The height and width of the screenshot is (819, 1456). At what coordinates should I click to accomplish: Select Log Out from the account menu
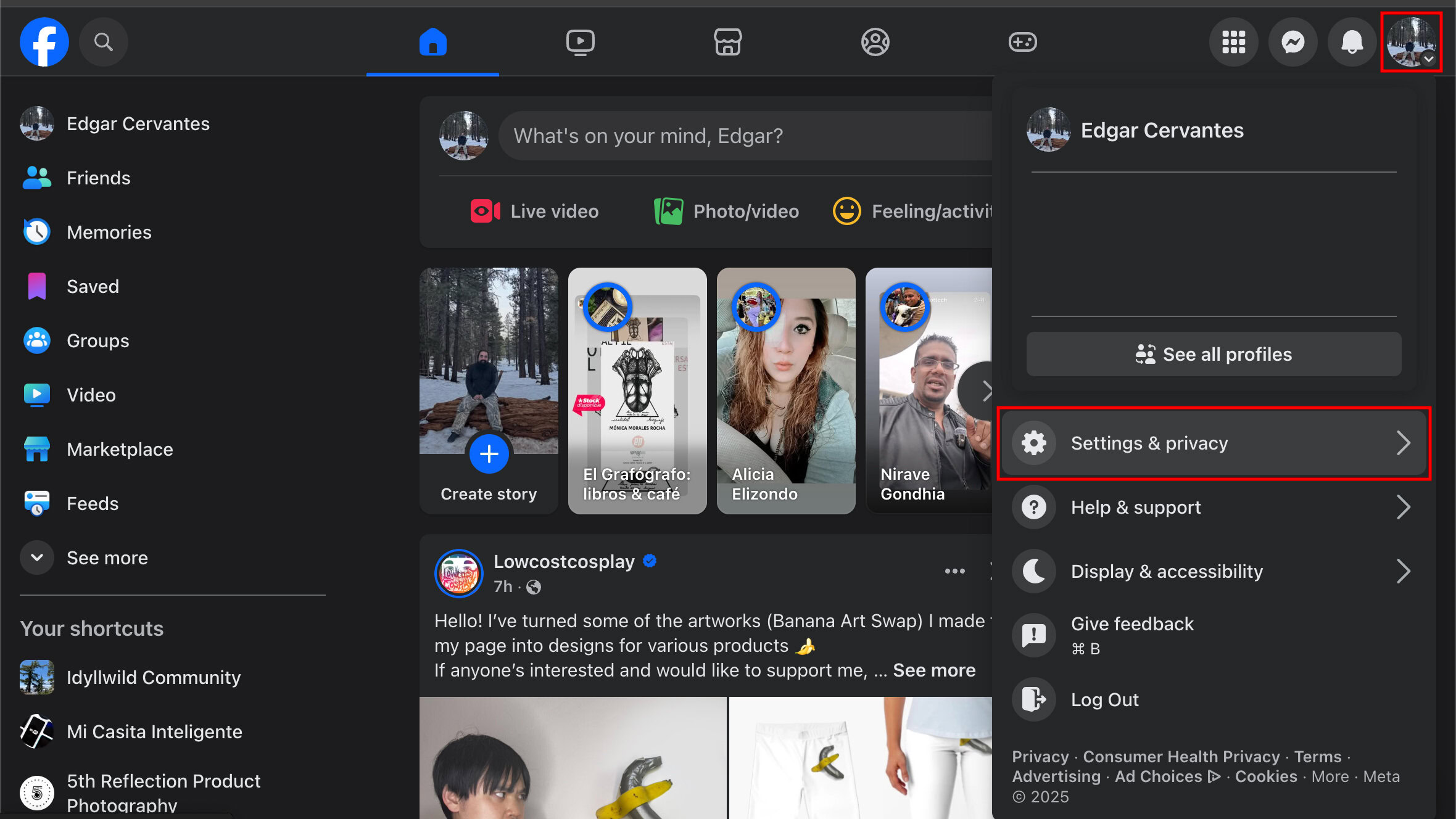pyautogui.click(x=1104, y=699)
